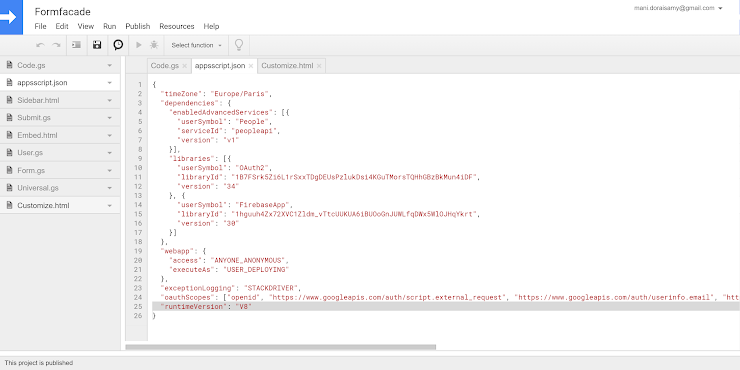740x370 pixels.
Task: Click the file icon beside Sidebar.html
Action: pos(9,100)
